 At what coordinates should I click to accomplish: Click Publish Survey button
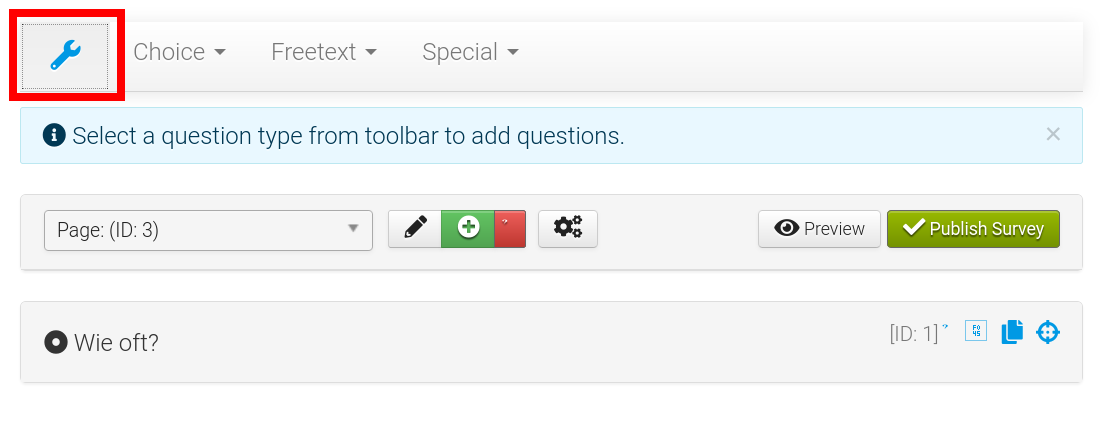coord(973,229)
